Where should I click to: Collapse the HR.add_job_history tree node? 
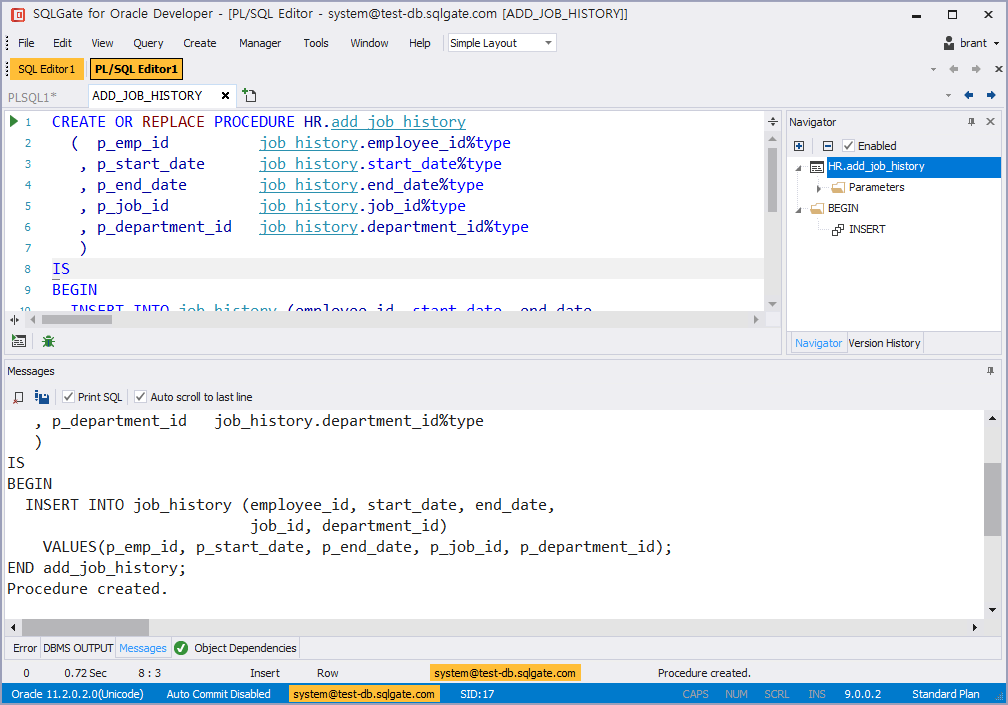click(798, 167)
